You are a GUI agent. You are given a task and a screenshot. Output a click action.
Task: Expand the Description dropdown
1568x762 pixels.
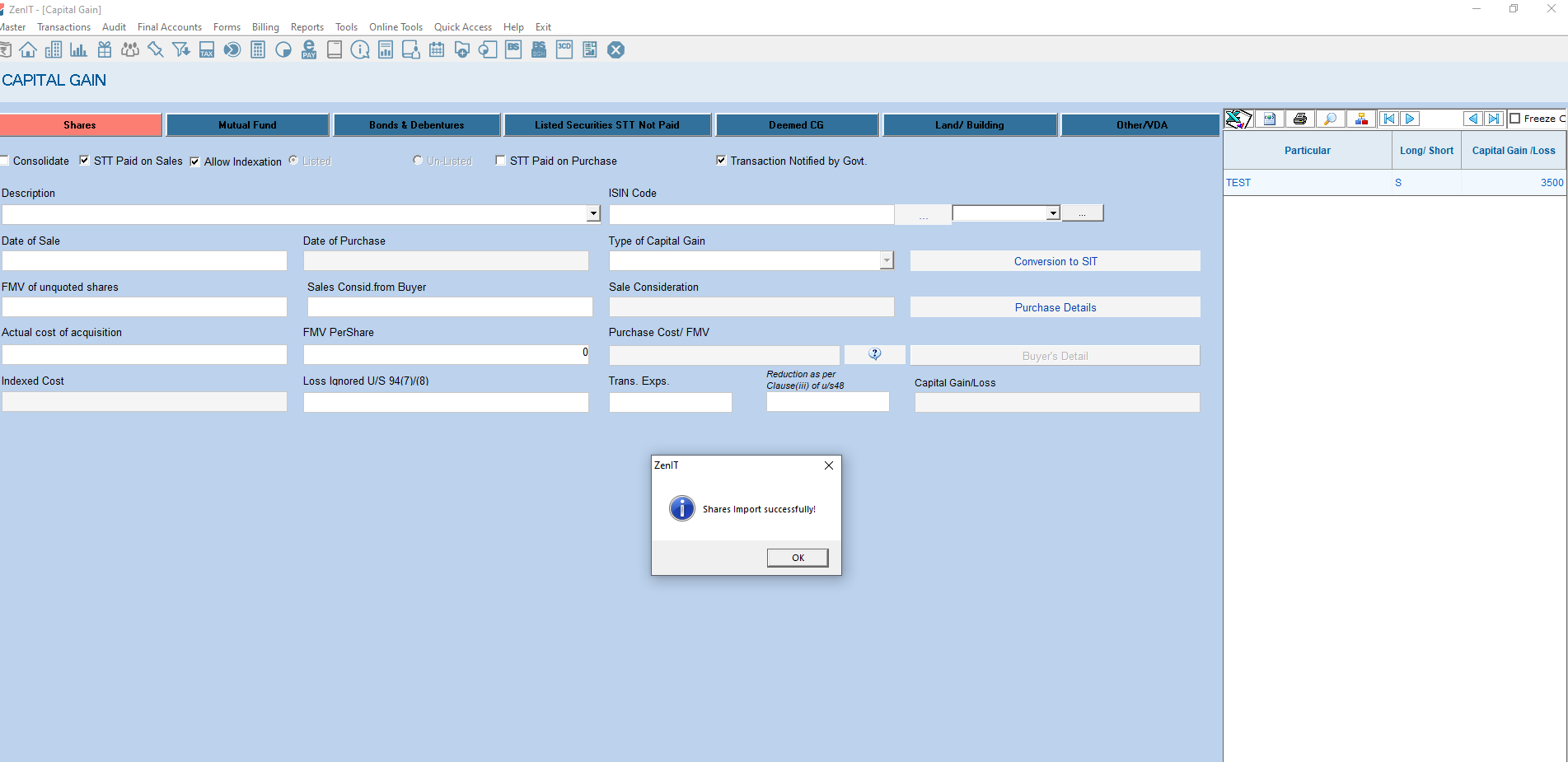pos(593,214)
